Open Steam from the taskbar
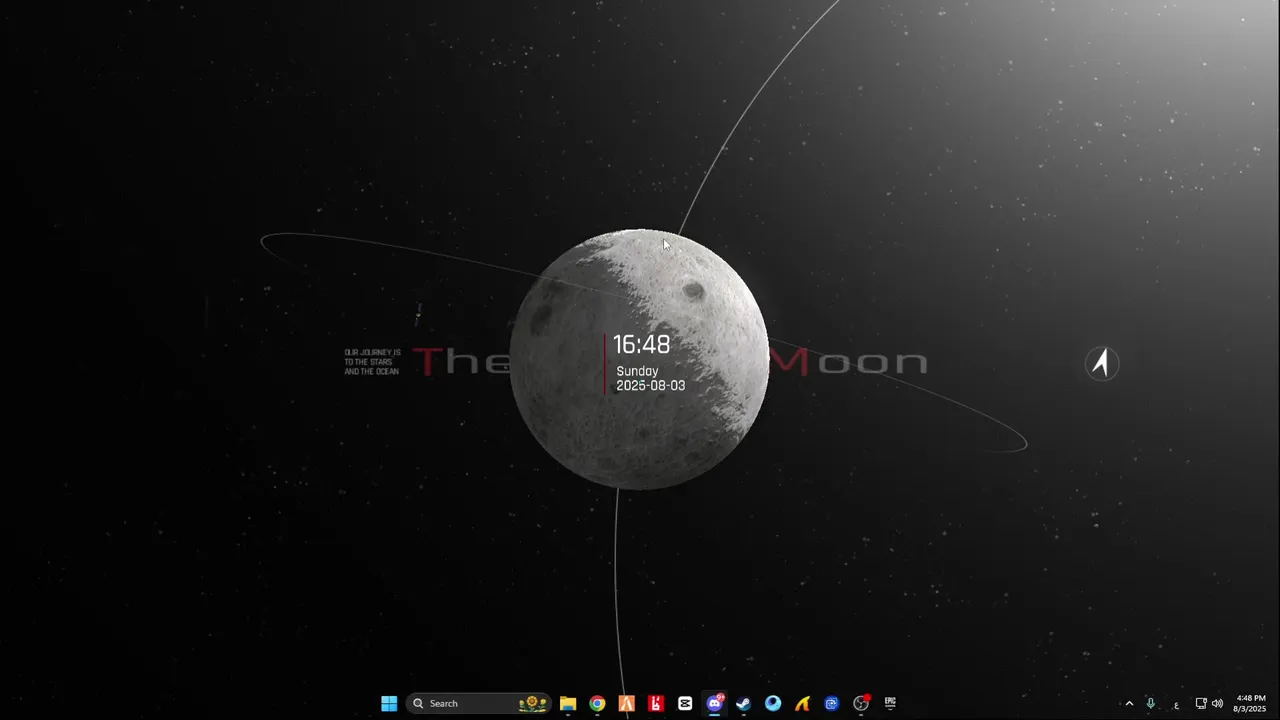This screenshot has width=1280, height=720. (x=743, y=703)
